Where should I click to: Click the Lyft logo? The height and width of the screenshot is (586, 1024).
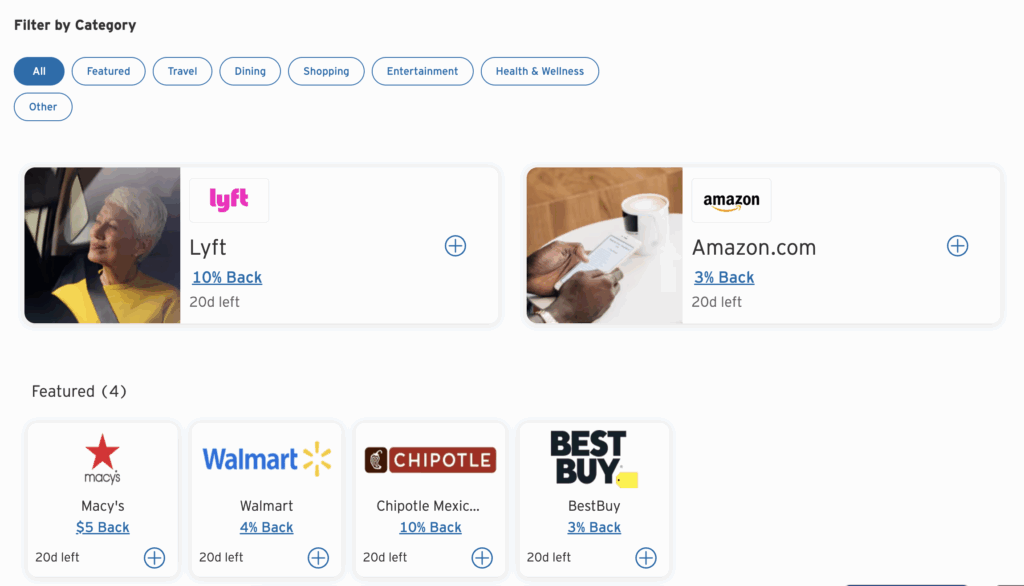coord(229,200)
